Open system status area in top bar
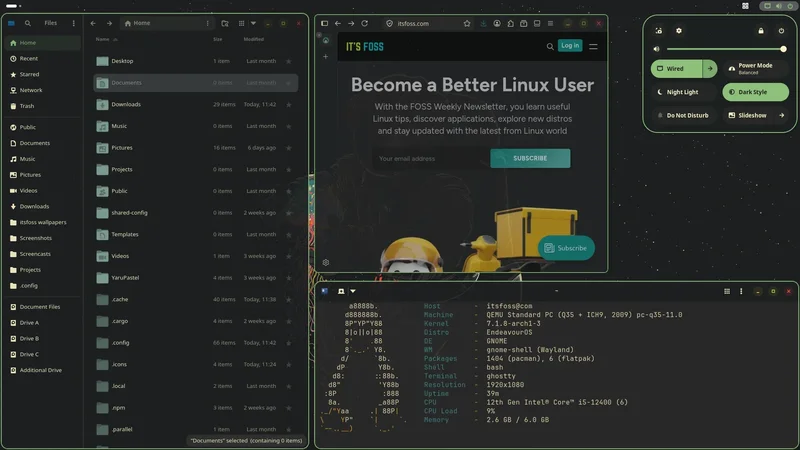The image size is (800, 450). pos(779,6)
